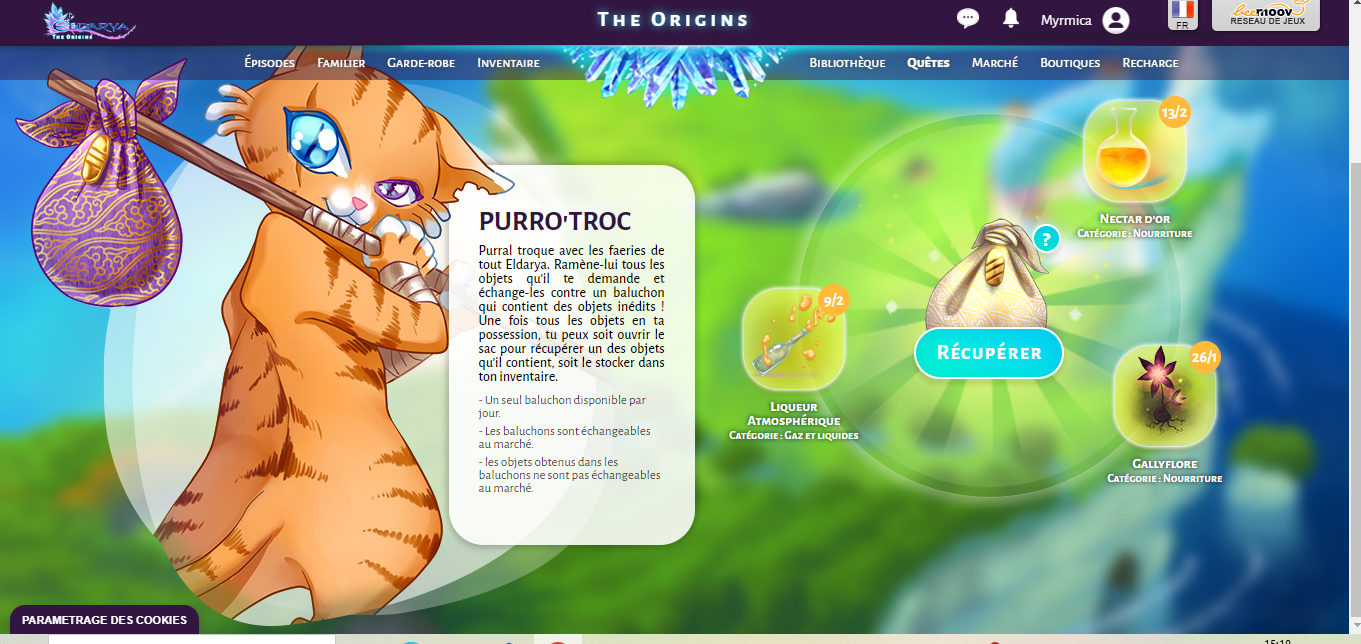Select the Gallyflore flower item
1361x644 pixels.
(x=1165, y=395)
